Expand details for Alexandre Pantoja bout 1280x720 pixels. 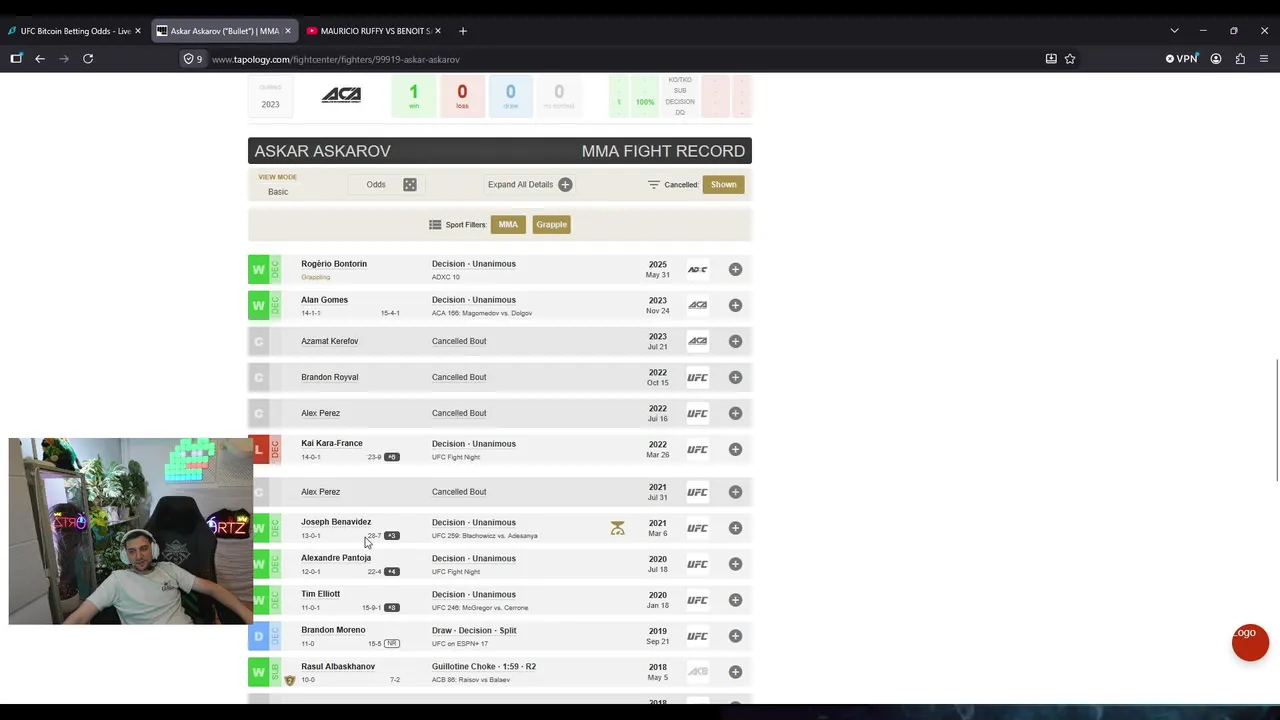[x=735, y=564]
